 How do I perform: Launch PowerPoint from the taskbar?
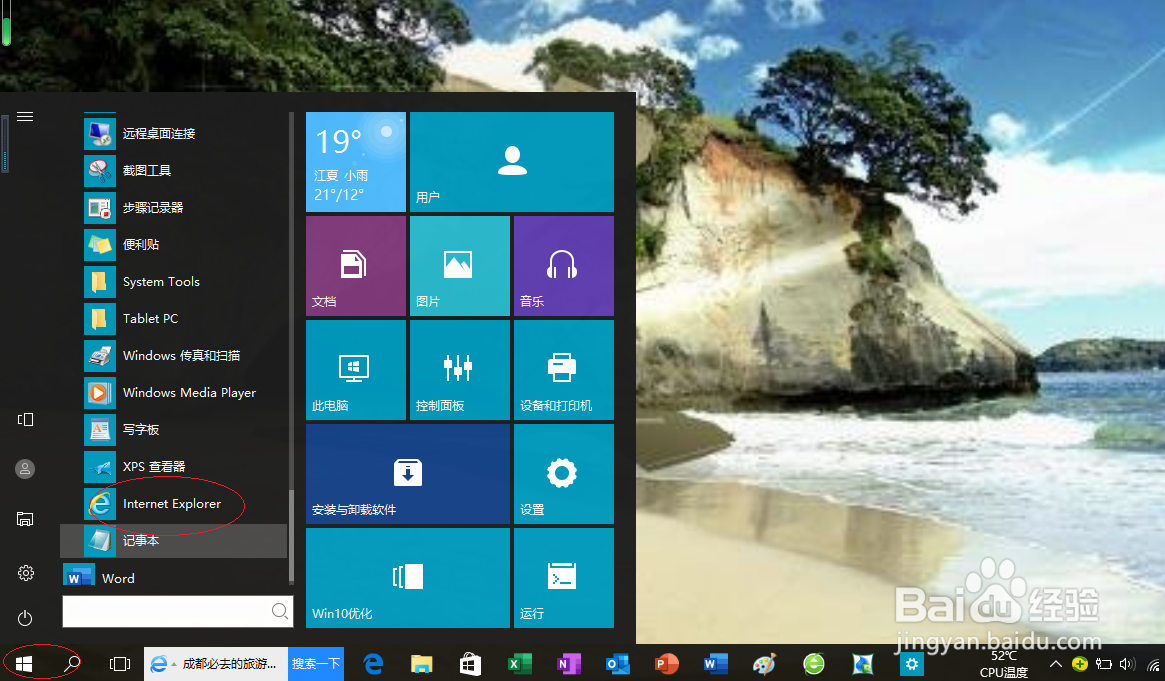coord(666,664)
